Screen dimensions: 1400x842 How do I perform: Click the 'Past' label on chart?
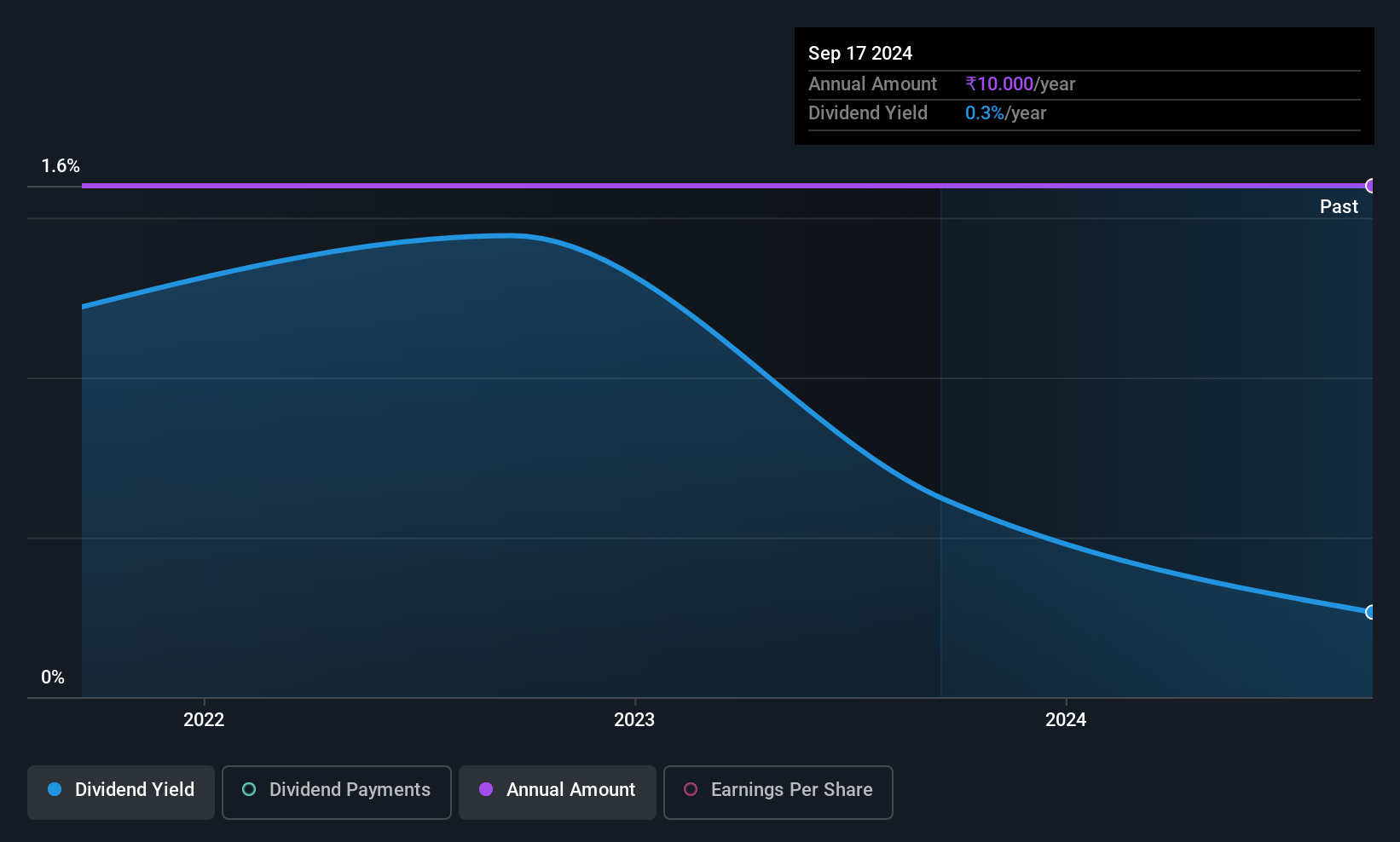(1339, 206)
